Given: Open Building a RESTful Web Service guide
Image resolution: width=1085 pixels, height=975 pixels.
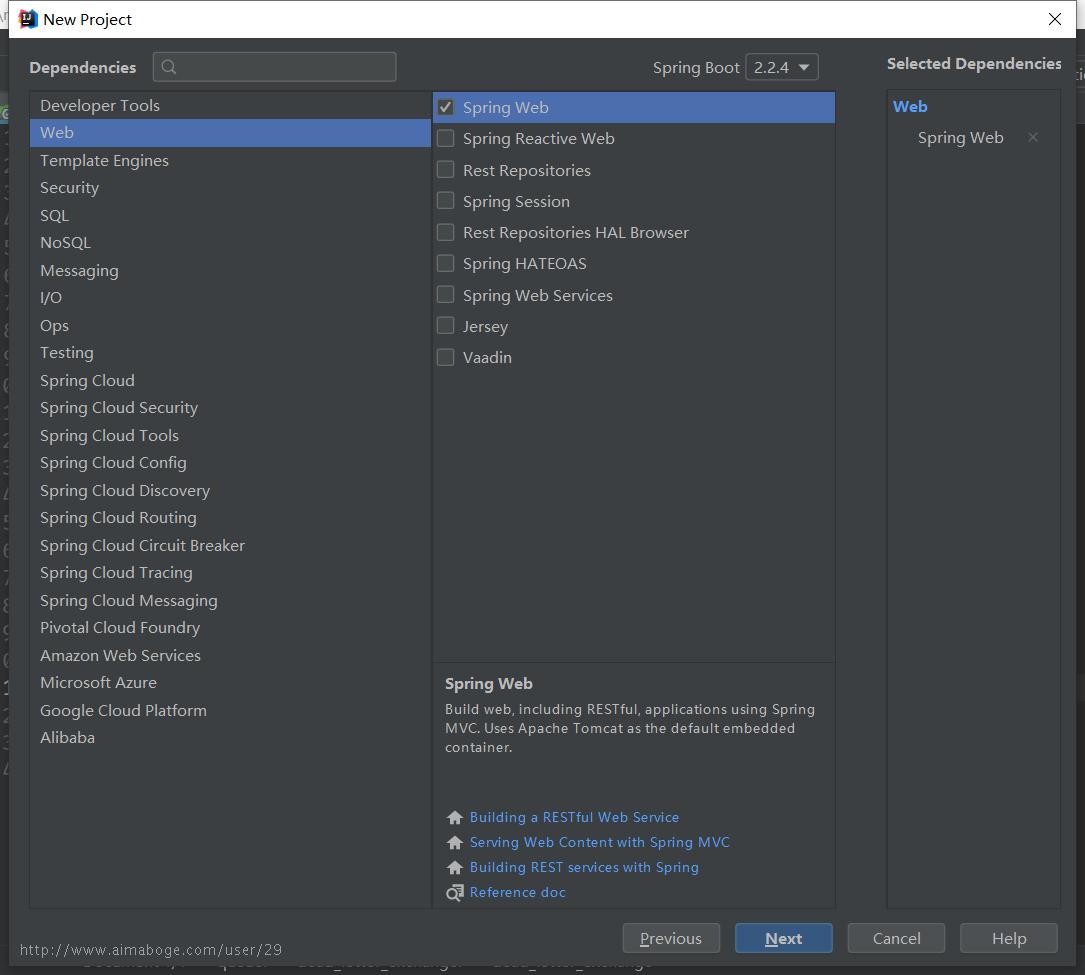Looking at the screenshot, I should click(x=574, y=817).
